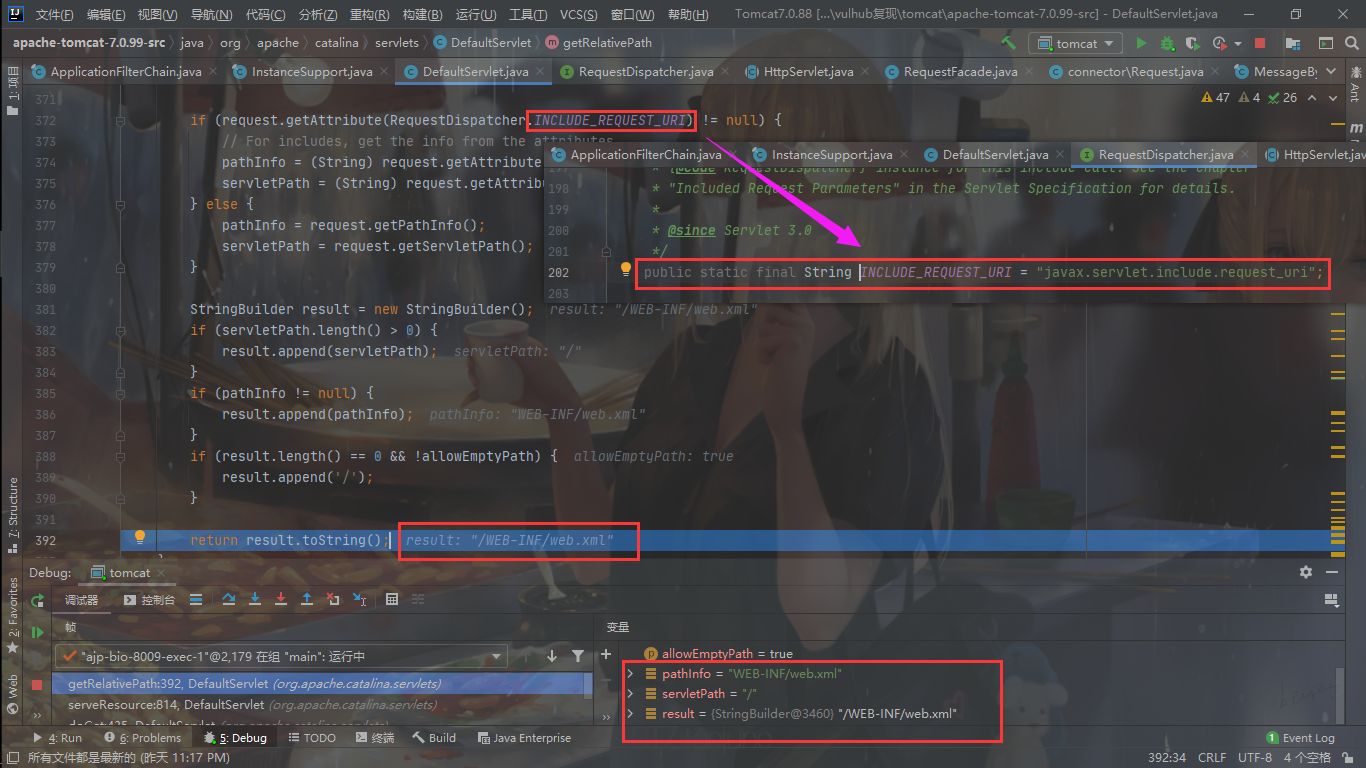
Task: Click the Run to Cursor icon
Action: [x=359, y=599]
